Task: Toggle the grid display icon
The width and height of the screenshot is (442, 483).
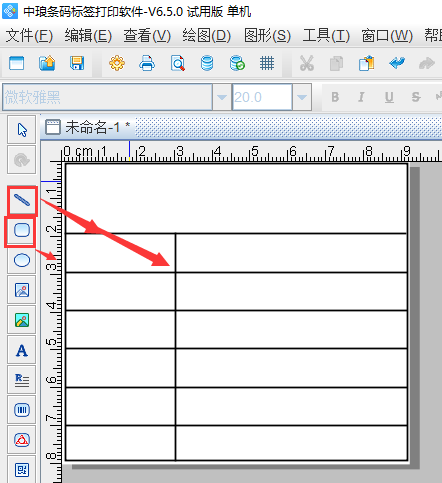Action: click(267, 63)
